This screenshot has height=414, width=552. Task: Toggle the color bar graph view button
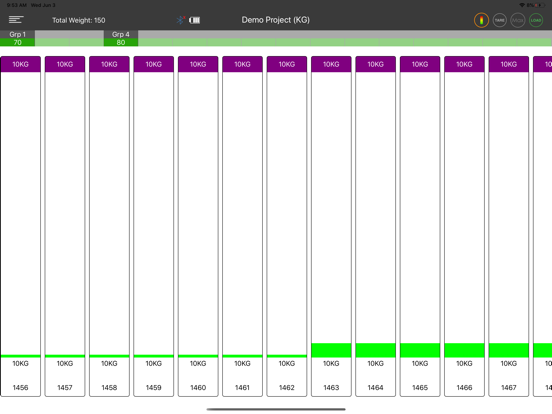point(481,20)
